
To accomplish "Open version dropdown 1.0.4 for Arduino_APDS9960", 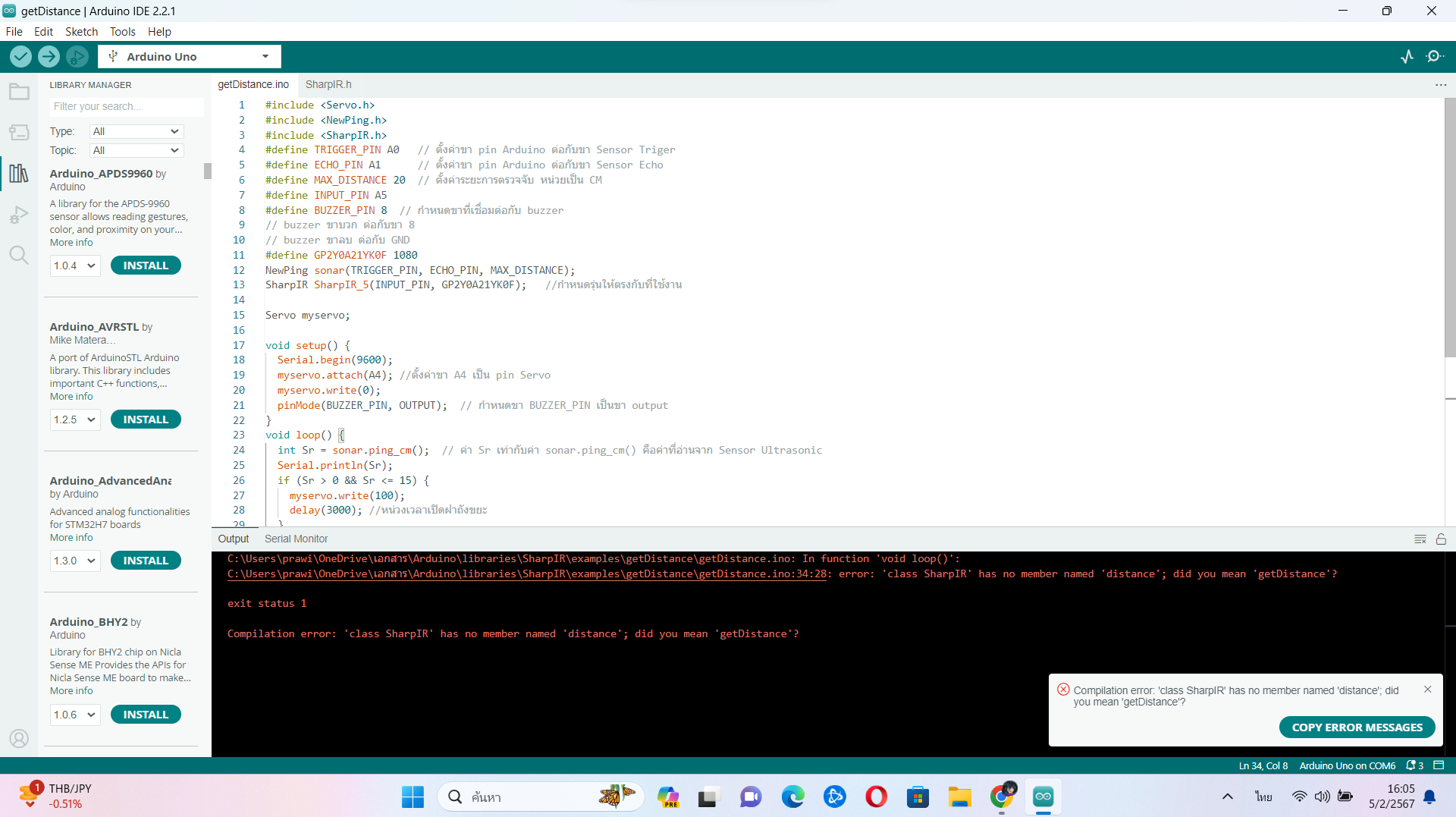I will pos(75,266).
